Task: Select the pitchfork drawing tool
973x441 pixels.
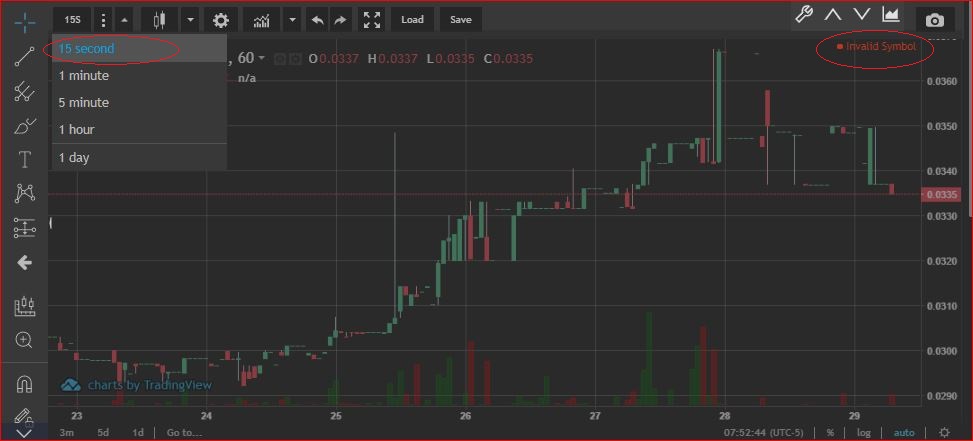Action: pyautogui.click(x=24, y=92)
